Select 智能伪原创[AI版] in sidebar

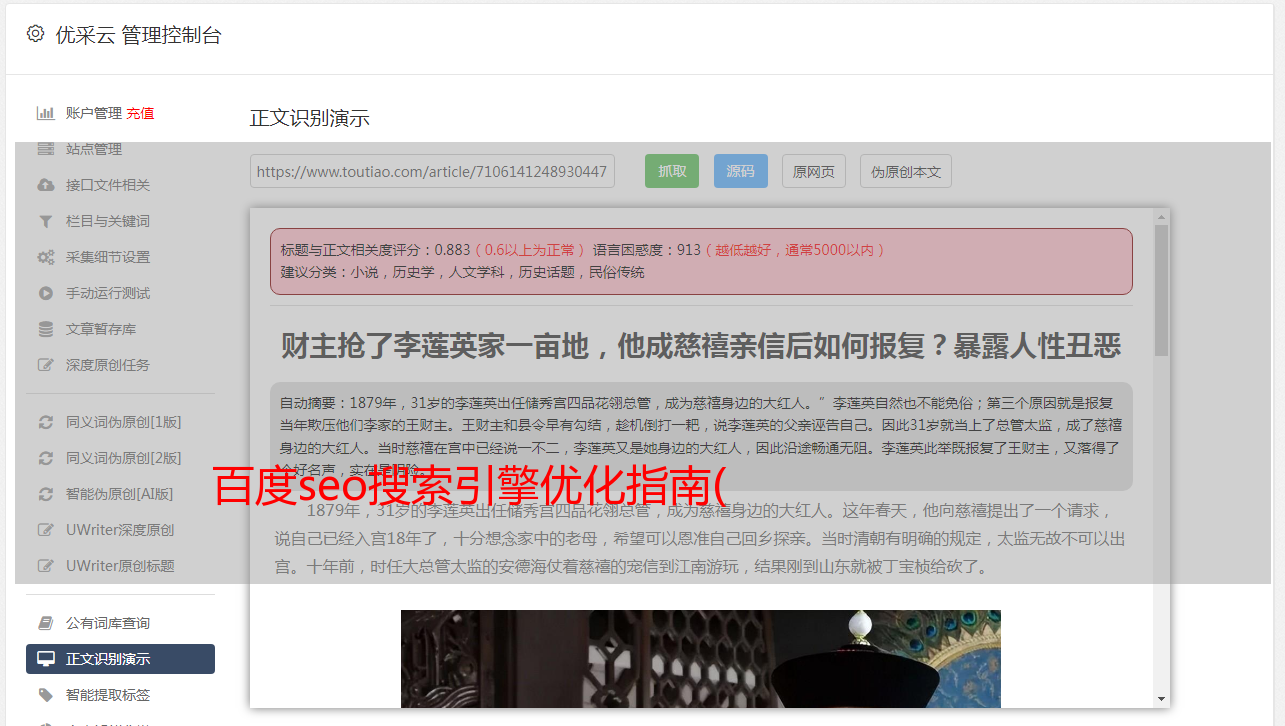coord(120,494)
